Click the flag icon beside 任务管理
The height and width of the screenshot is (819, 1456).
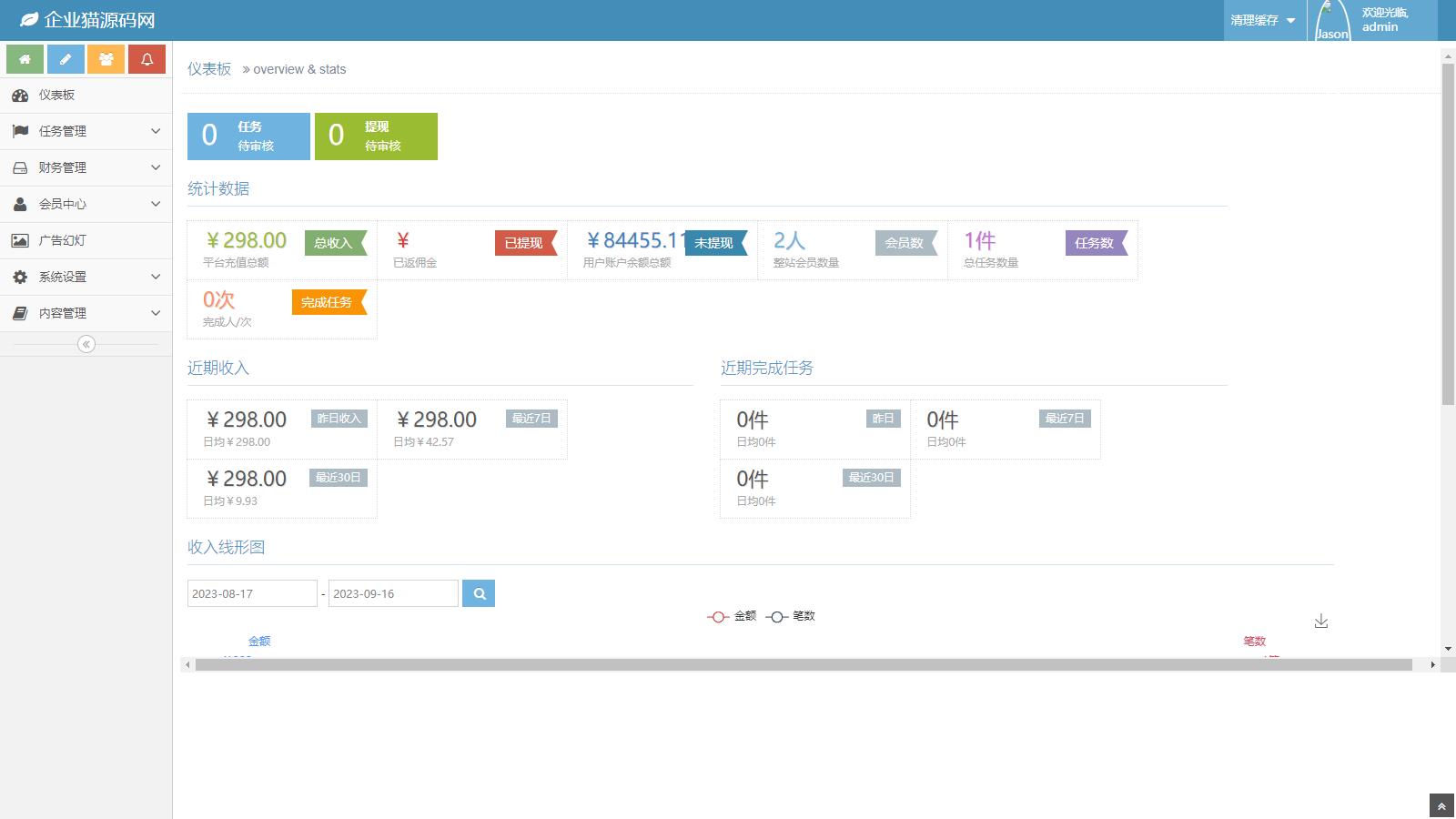click(20, 131)
